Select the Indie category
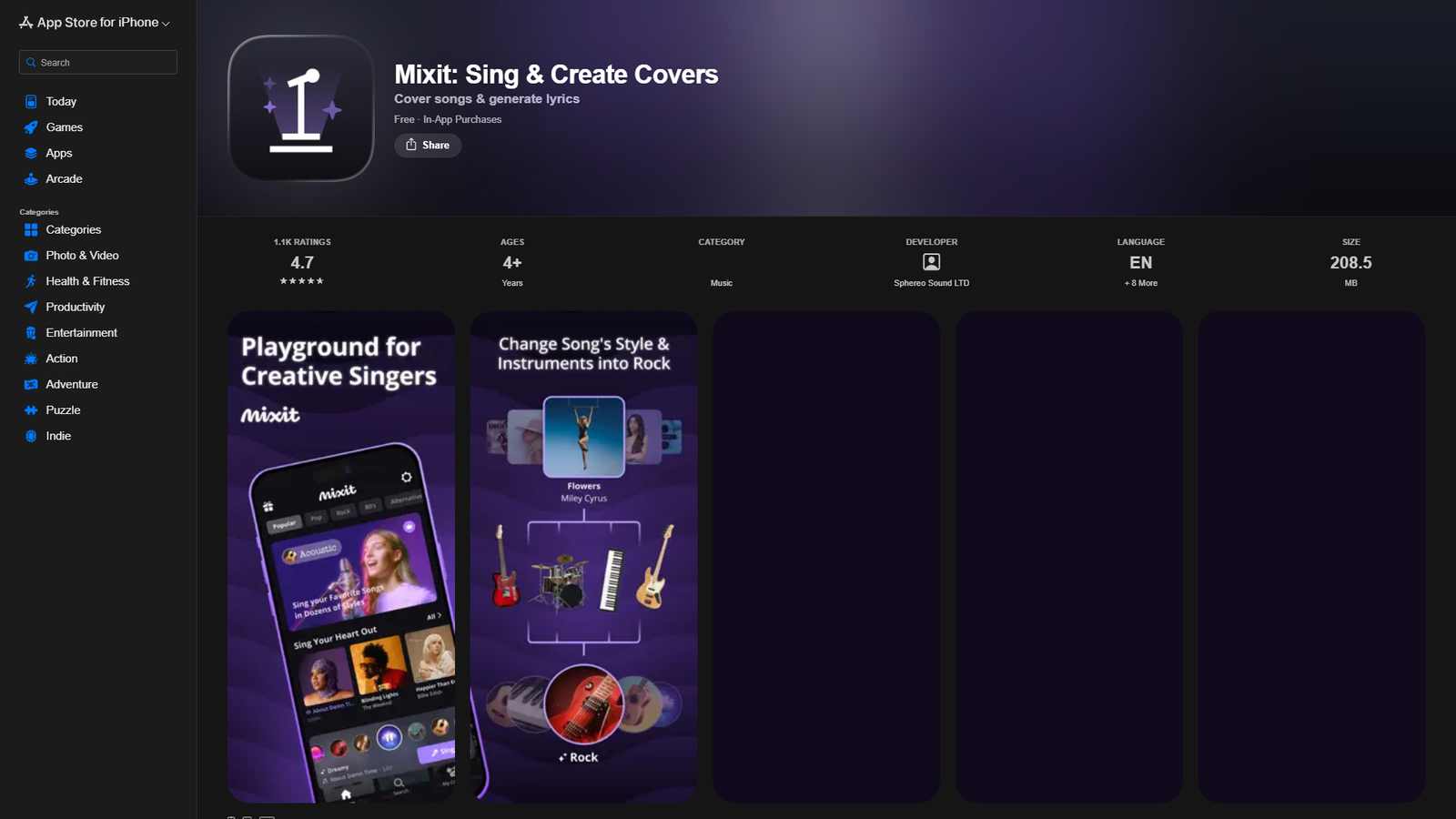Screen dimensions: 1456x819 coord(58,436)
